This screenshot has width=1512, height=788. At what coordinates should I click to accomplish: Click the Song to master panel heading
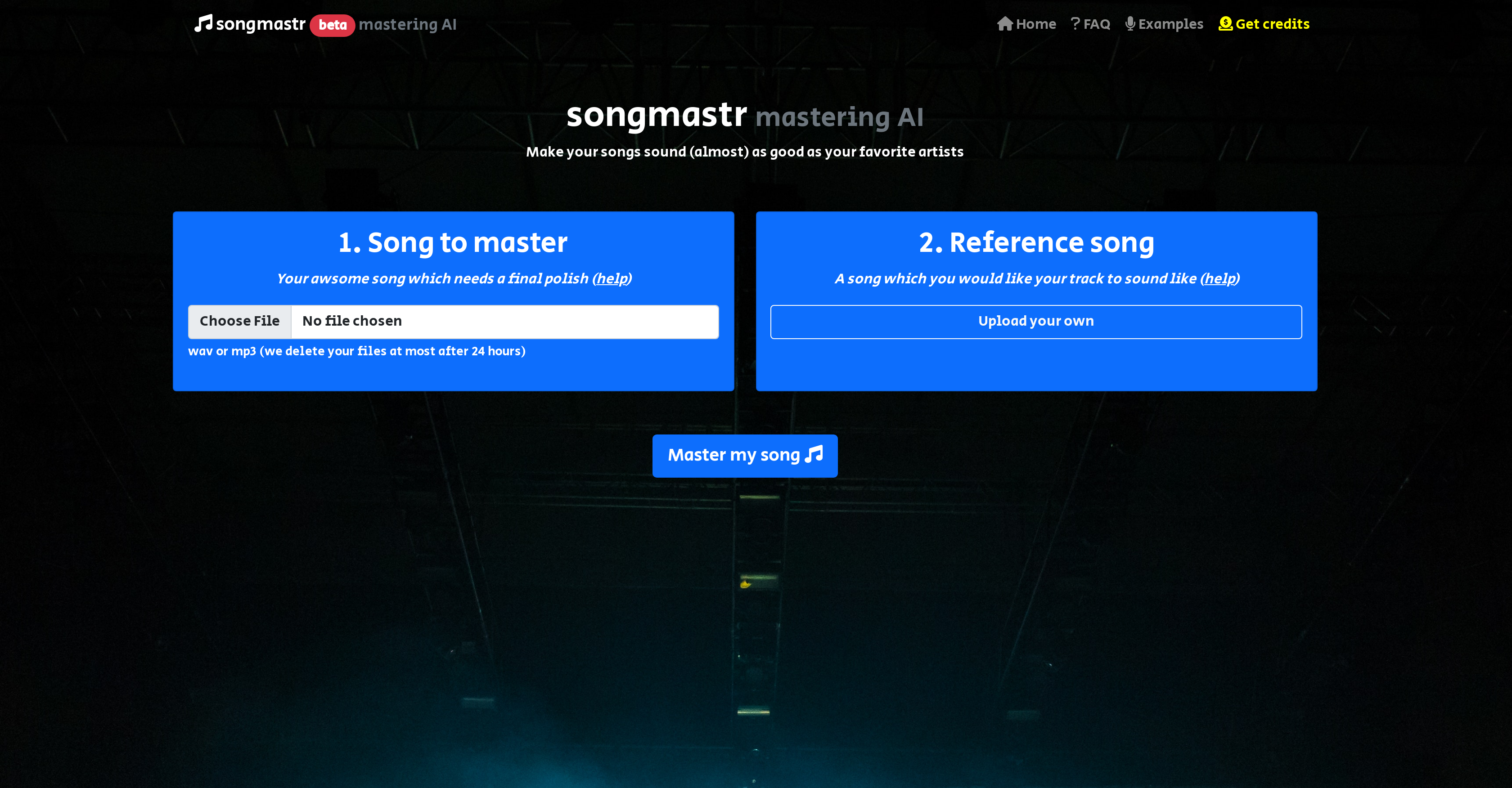point(453,242)
